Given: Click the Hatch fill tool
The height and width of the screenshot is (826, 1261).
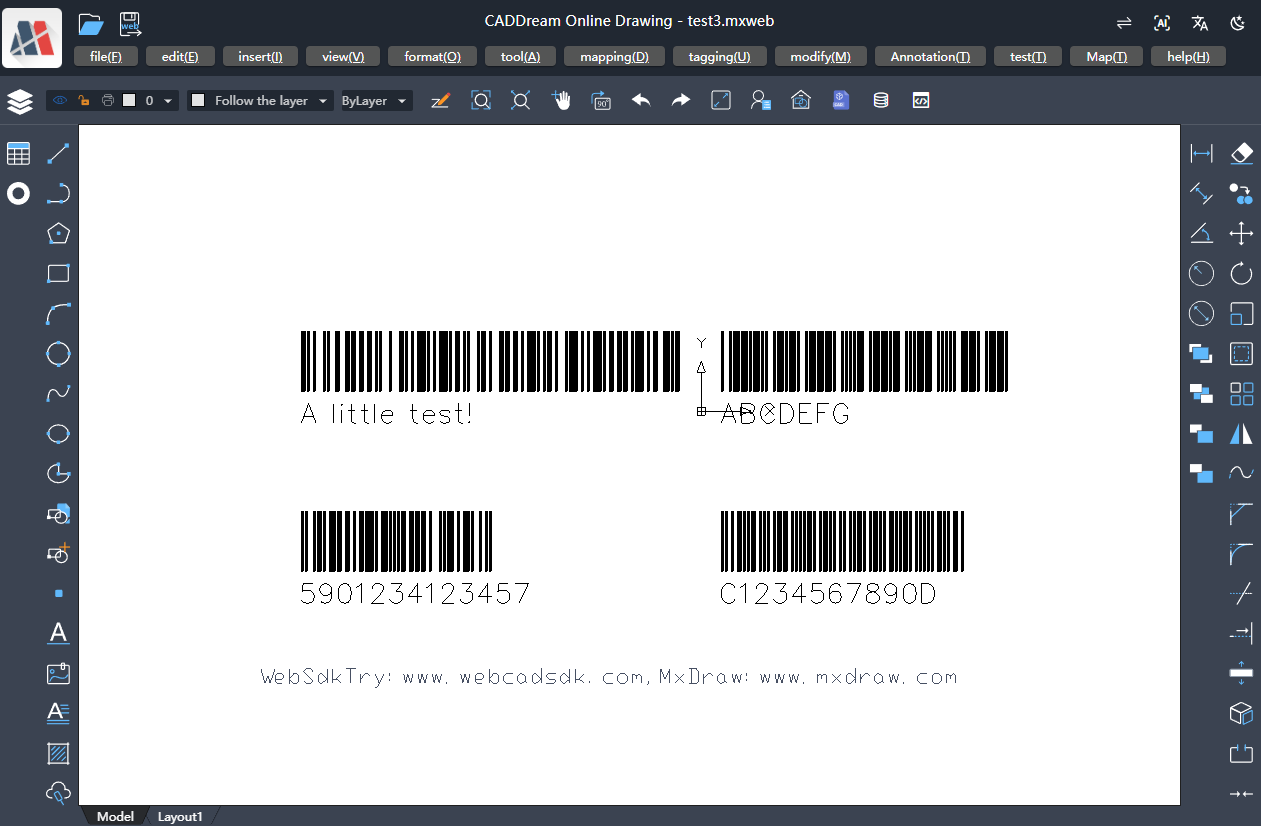Looking at the screenshot, I should (58, 753).
